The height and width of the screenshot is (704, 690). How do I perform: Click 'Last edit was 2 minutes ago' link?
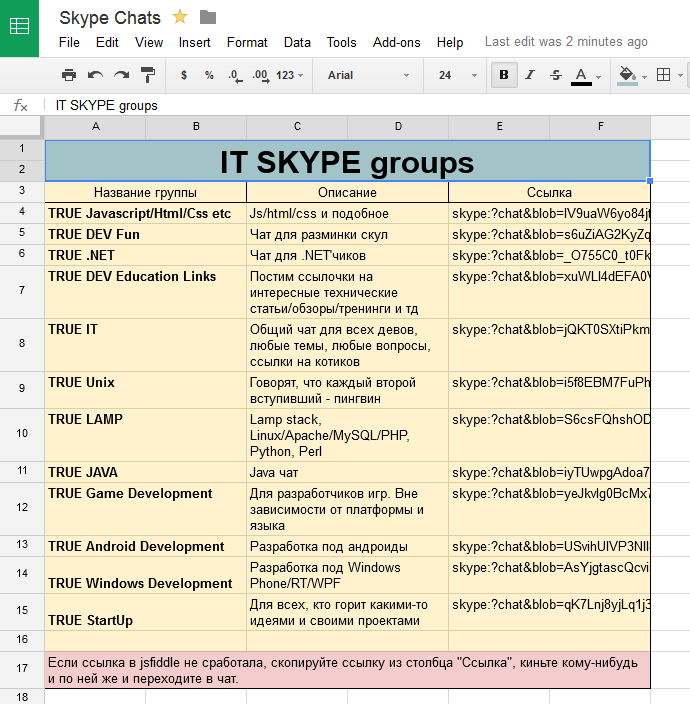tap(566, 42)
